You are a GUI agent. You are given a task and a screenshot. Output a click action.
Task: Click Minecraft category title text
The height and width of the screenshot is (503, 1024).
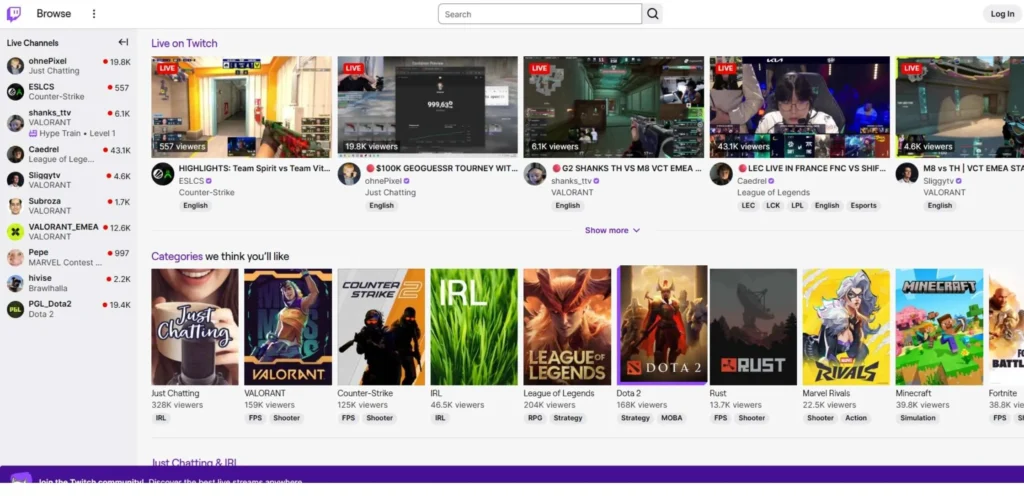point(914,393)
